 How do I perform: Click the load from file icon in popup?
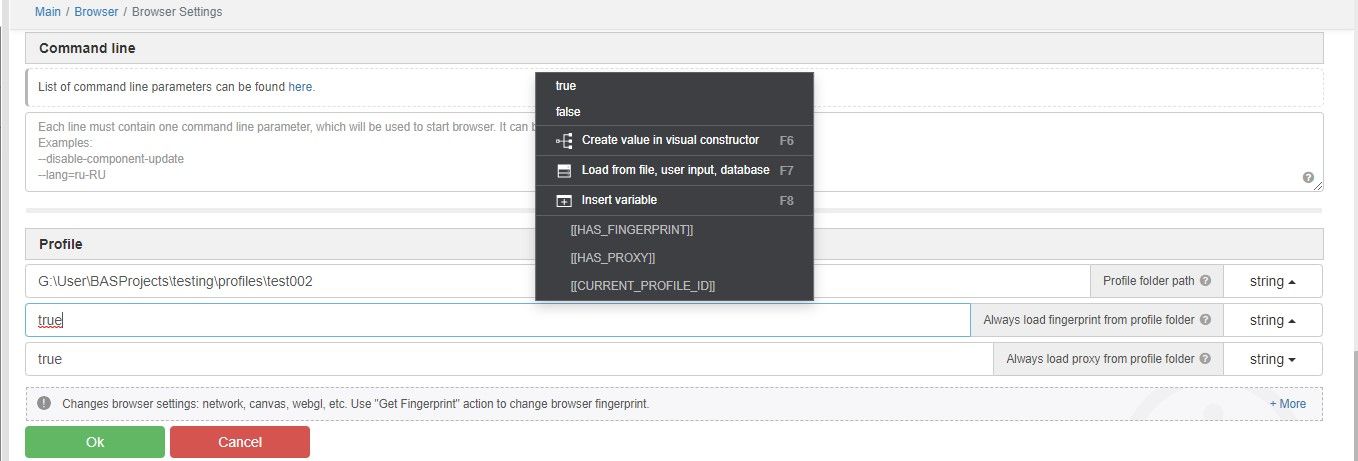point(564,171)
